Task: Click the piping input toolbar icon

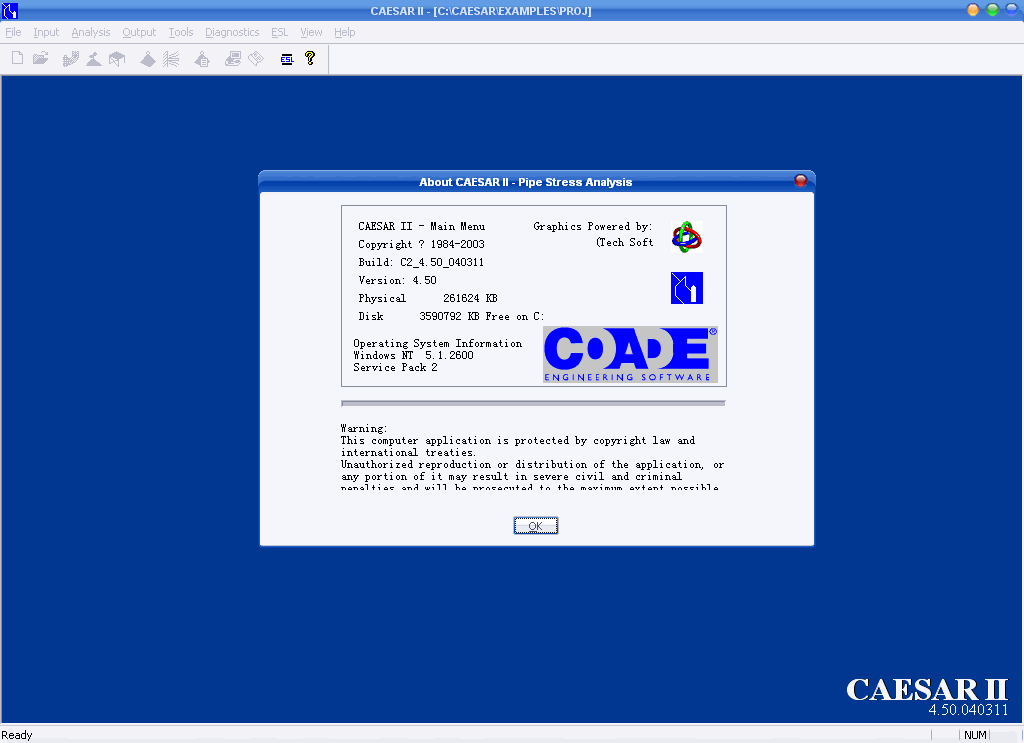Action: (71, 59)
